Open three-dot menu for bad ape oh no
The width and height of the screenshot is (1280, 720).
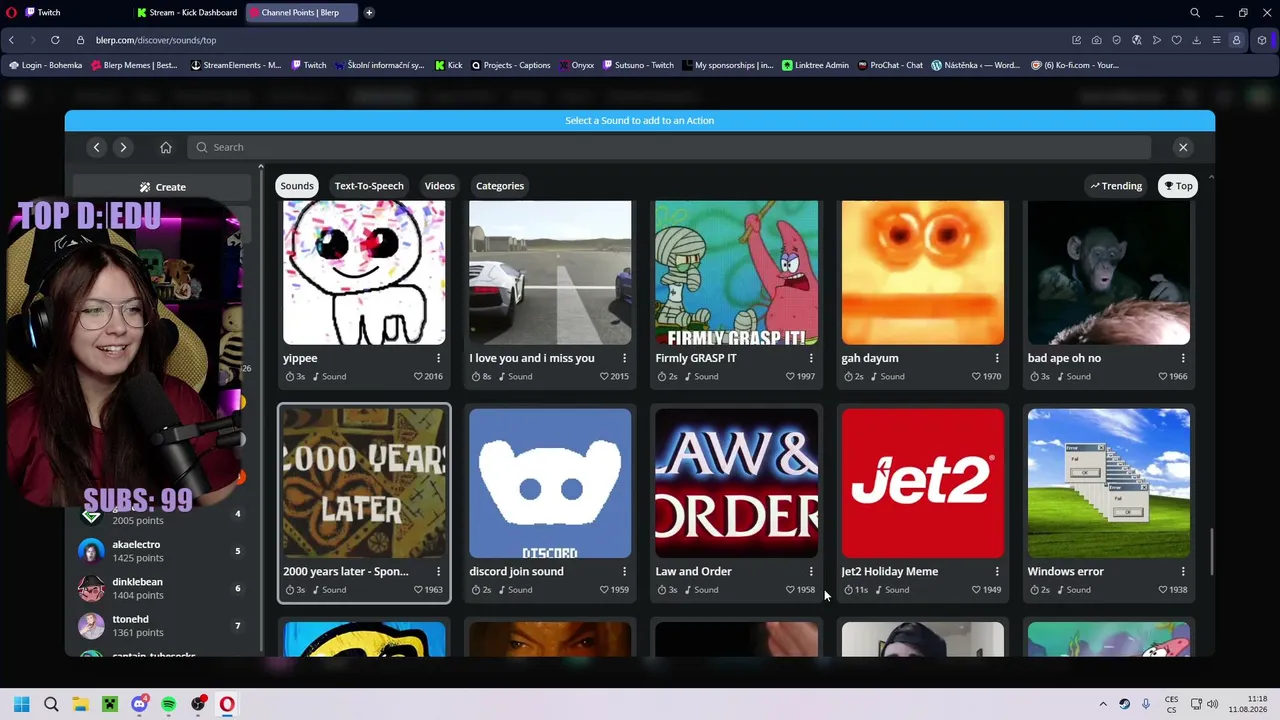point(1183,358)
